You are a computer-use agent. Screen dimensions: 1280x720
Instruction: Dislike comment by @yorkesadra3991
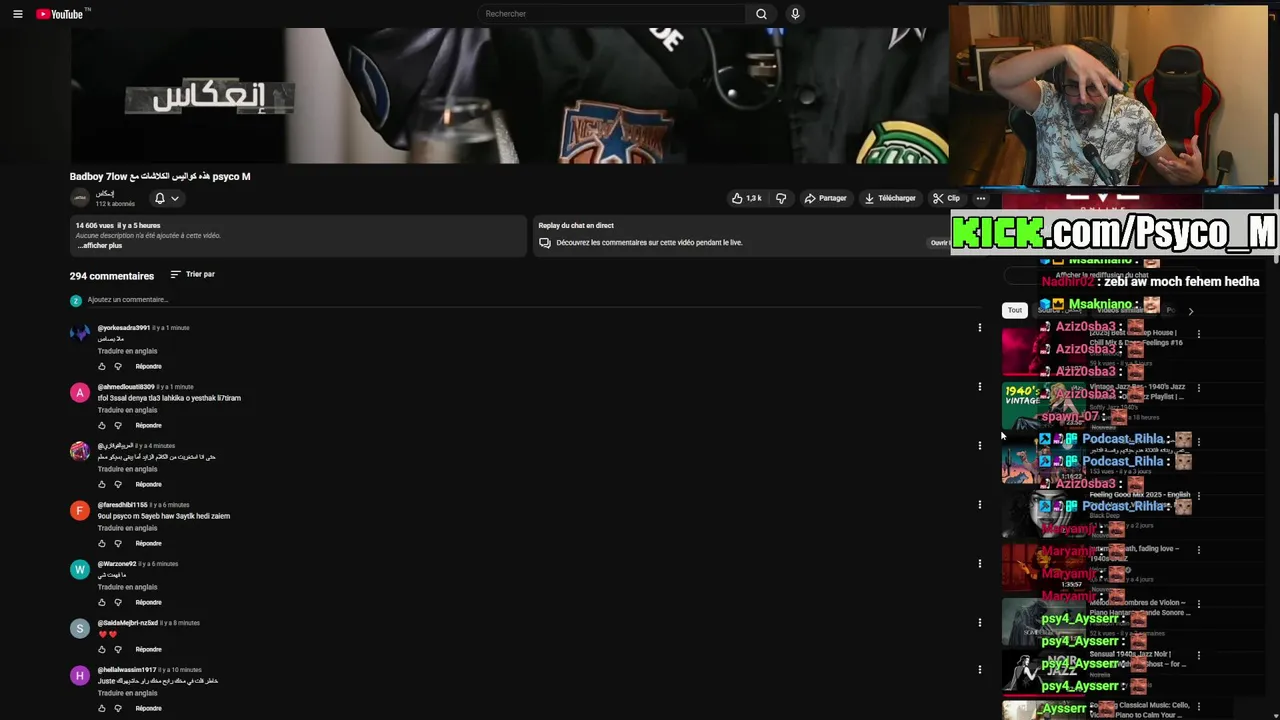117,366
